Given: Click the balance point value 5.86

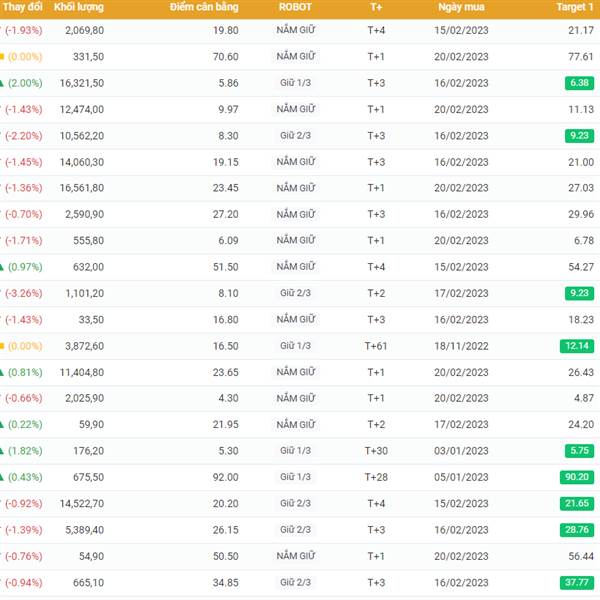Looking at the screenshot, I should click(x=228, y=83).
